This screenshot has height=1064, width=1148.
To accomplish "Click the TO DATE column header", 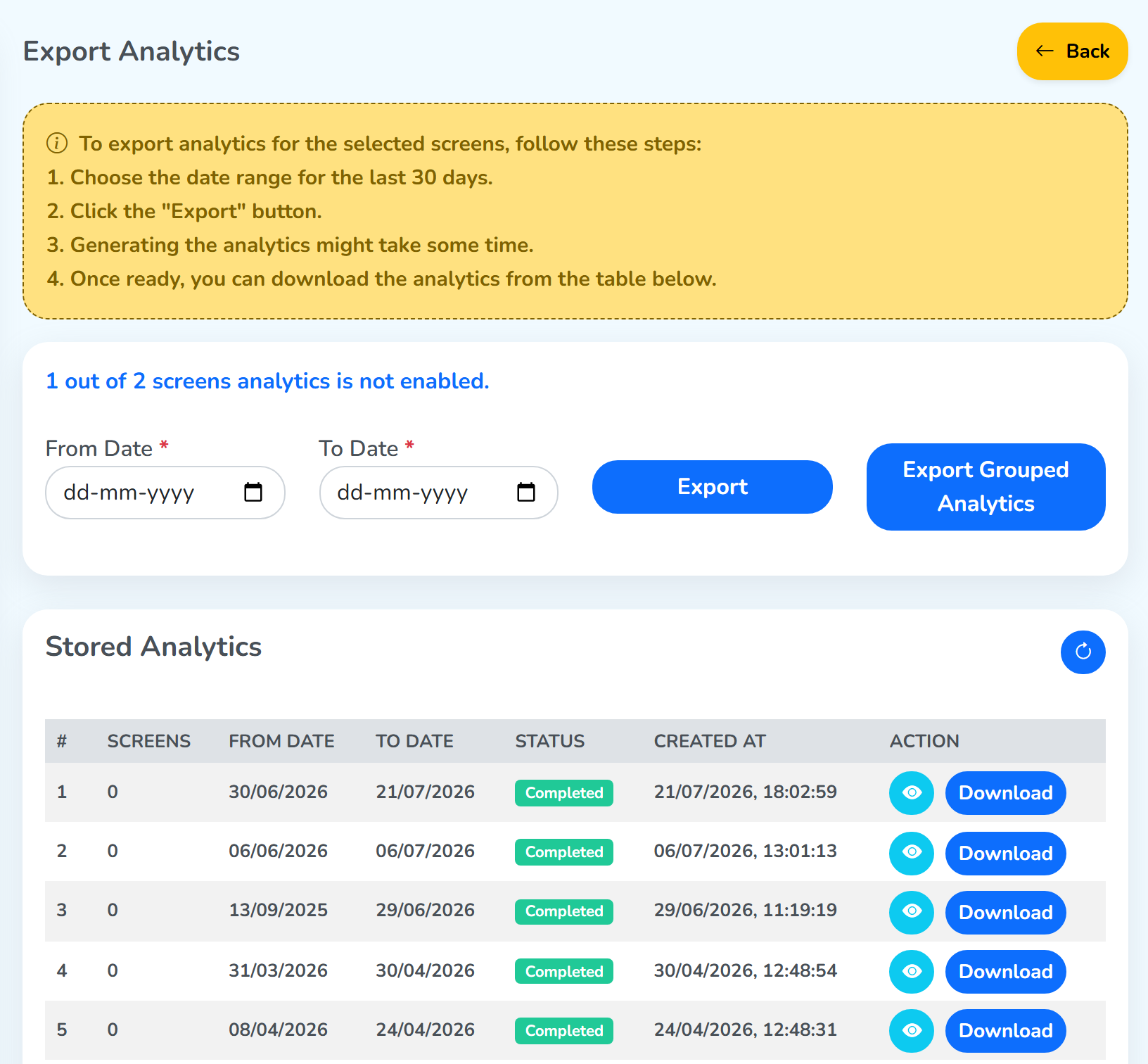I will click(x=414, y=741).
